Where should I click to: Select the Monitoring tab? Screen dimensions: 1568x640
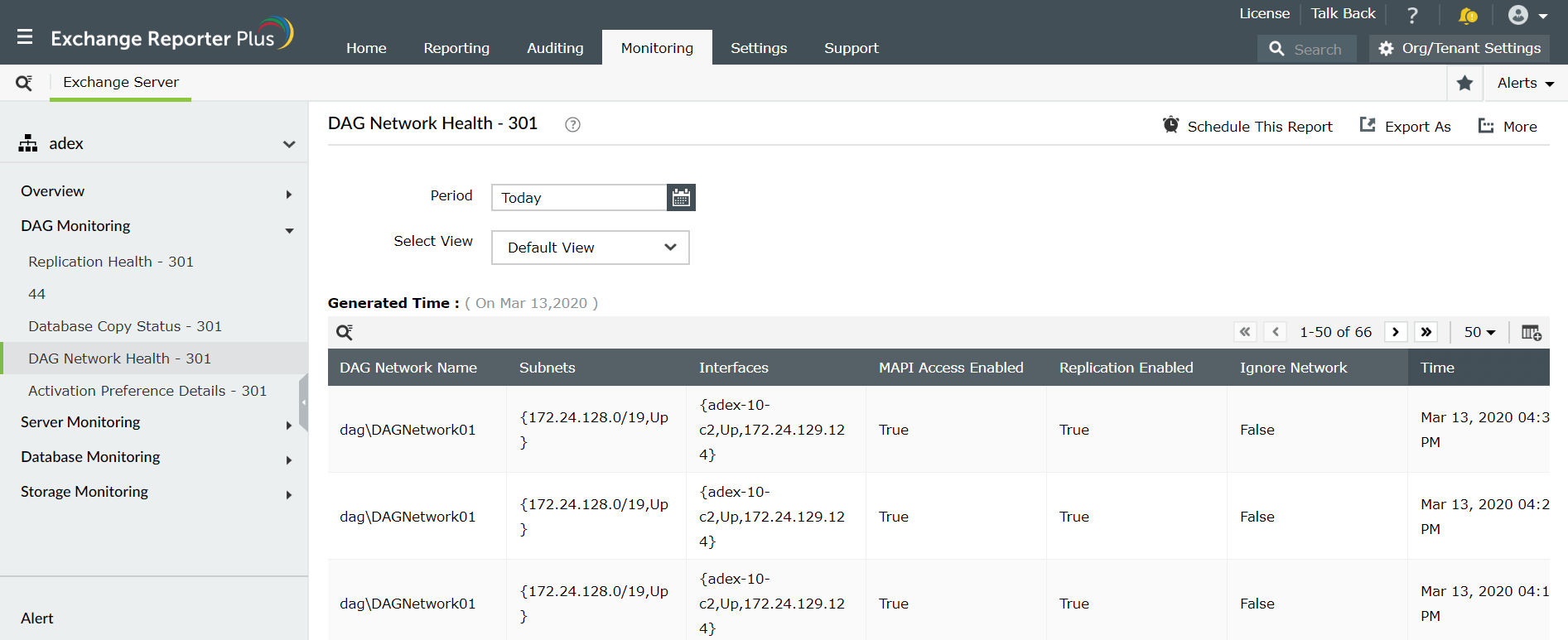[x=657, y=48]
